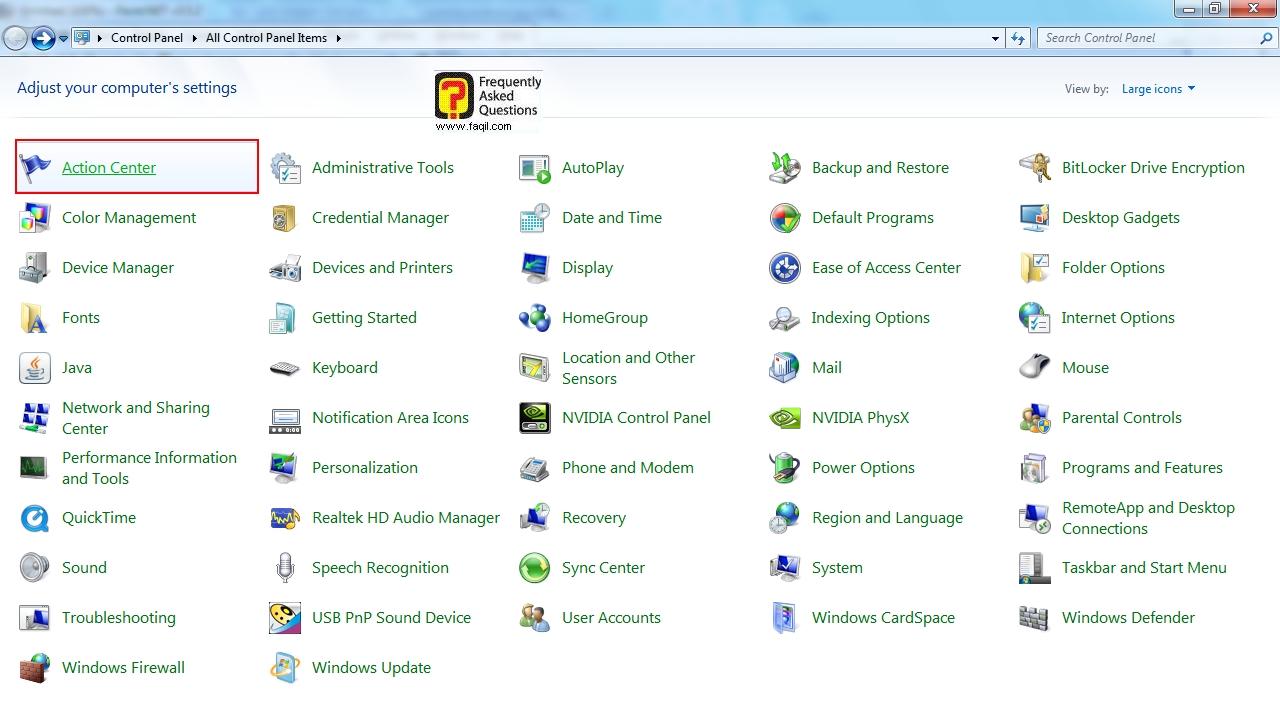Expand the address bar history dropdown arrow
The width and height of the screenshot is (1280, 704).
[995, 38]
